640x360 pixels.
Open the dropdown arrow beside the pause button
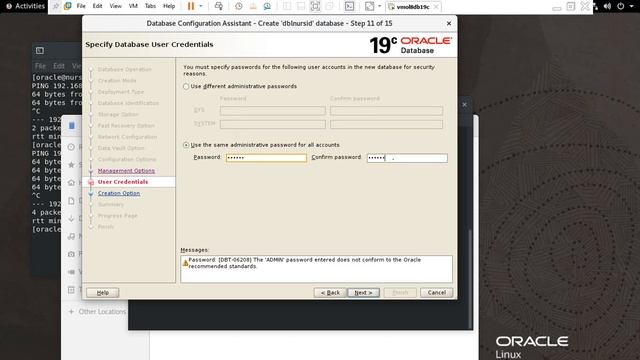coord(200,6)
